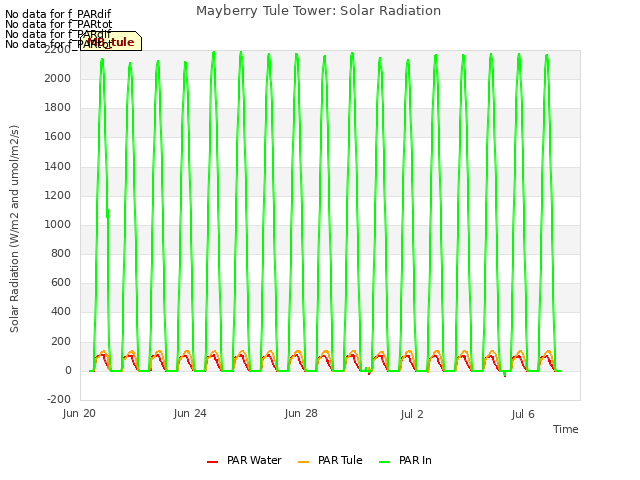
Task: Click the Jun 20 x-axis tick label
Action: pyautogui.click(x=79, y=413)
